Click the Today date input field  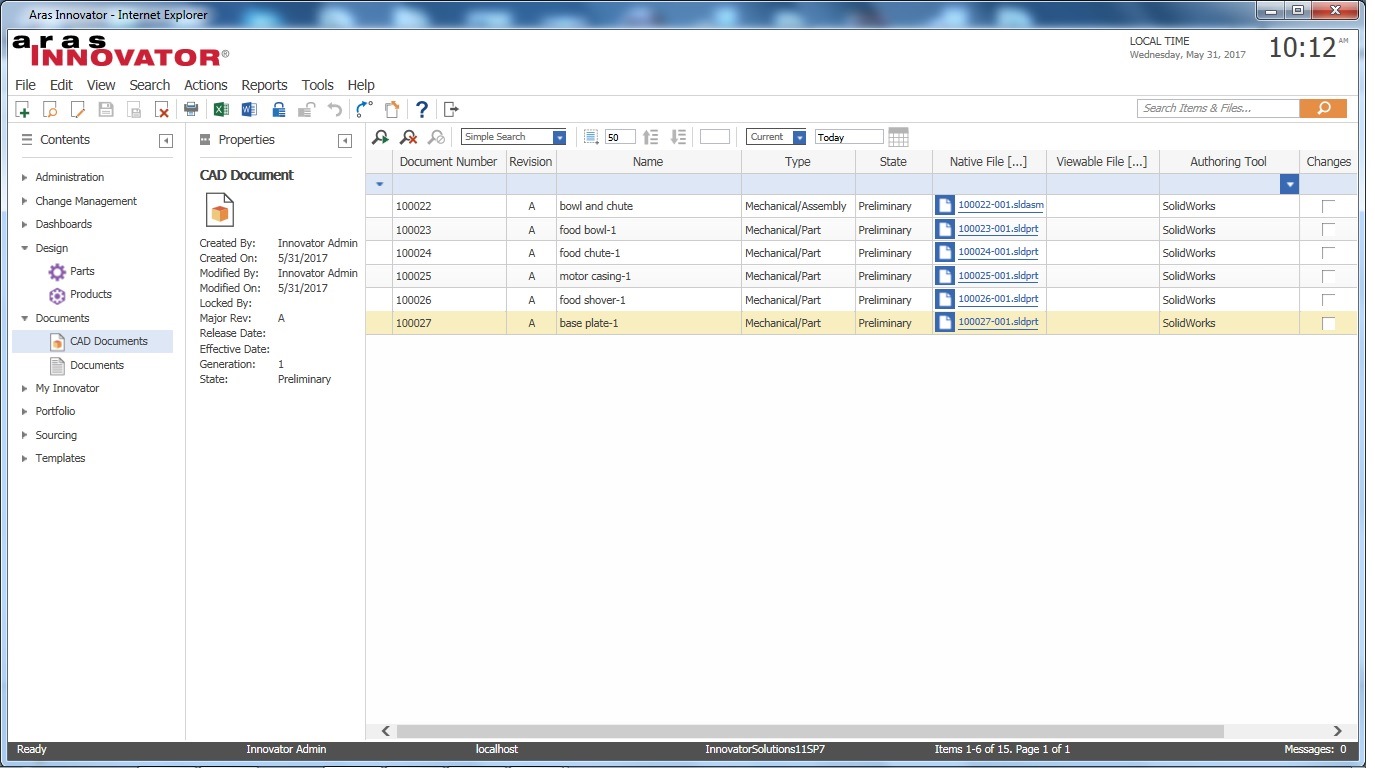(x=849, y=137)
